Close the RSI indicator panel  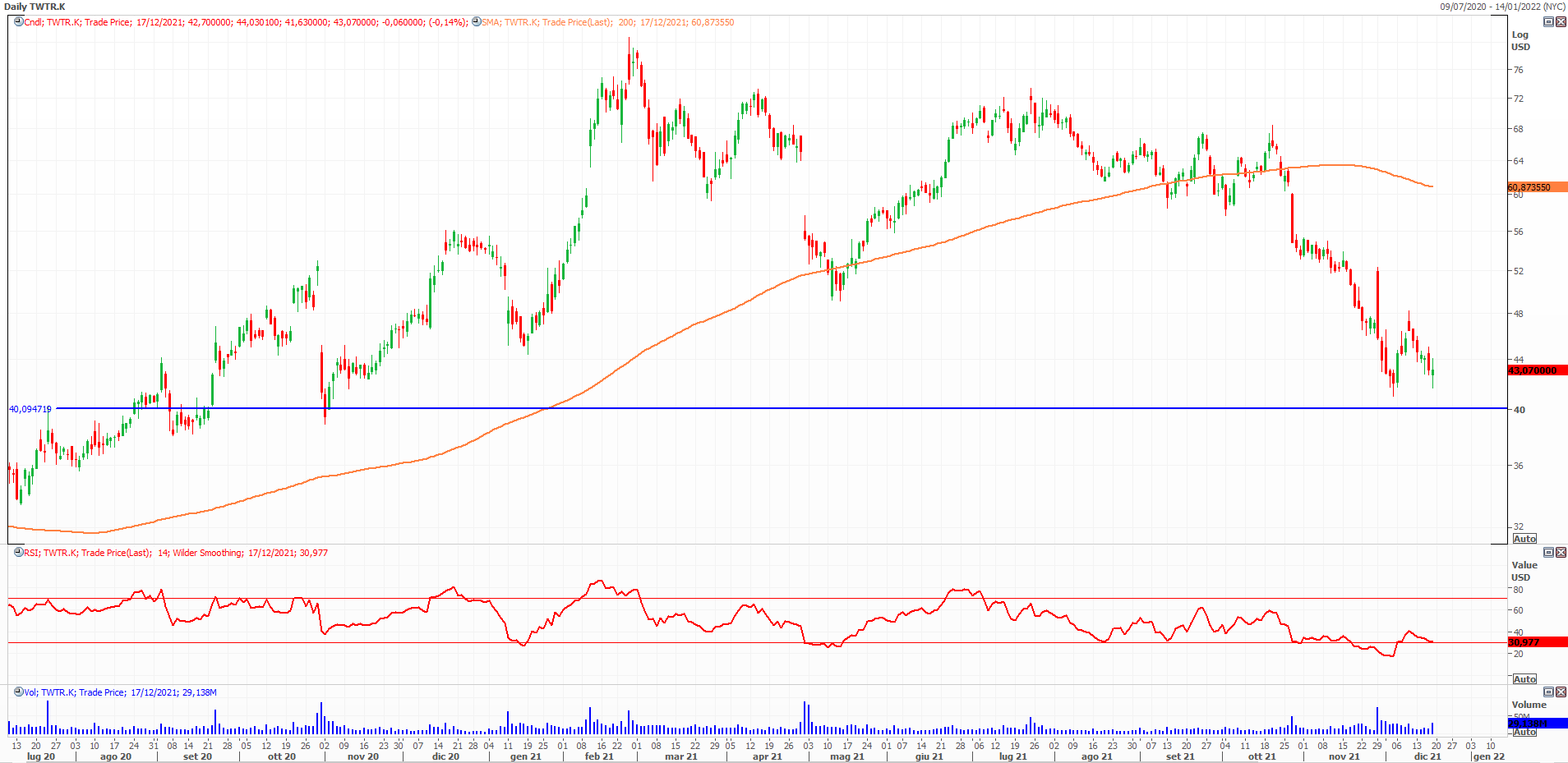(x=1561, y=553)
